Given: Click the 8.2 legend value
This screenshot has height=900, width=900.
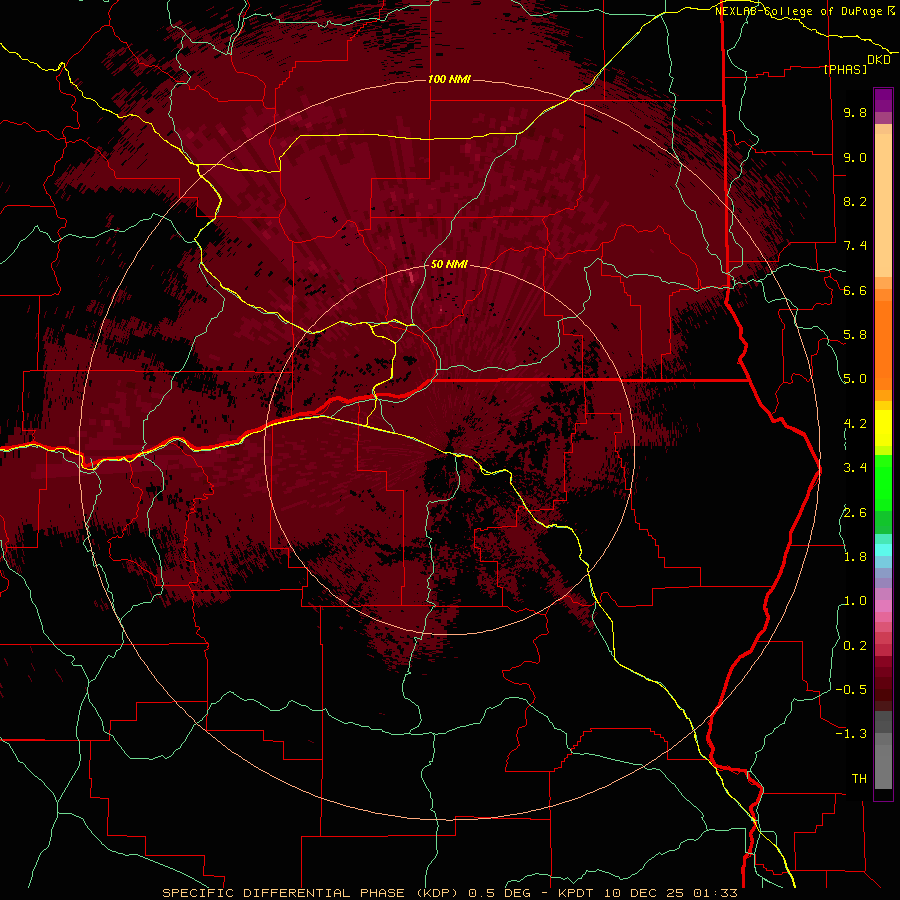Looking at the screenshot, I should pos(855,201).
